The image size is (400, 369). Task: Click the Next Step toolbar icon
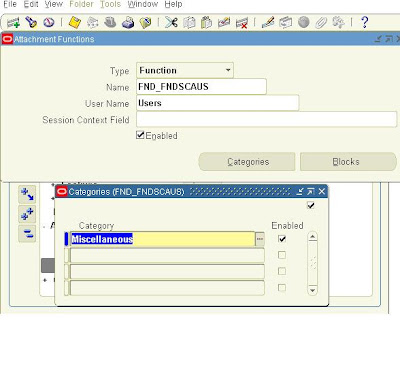(92, 23)
